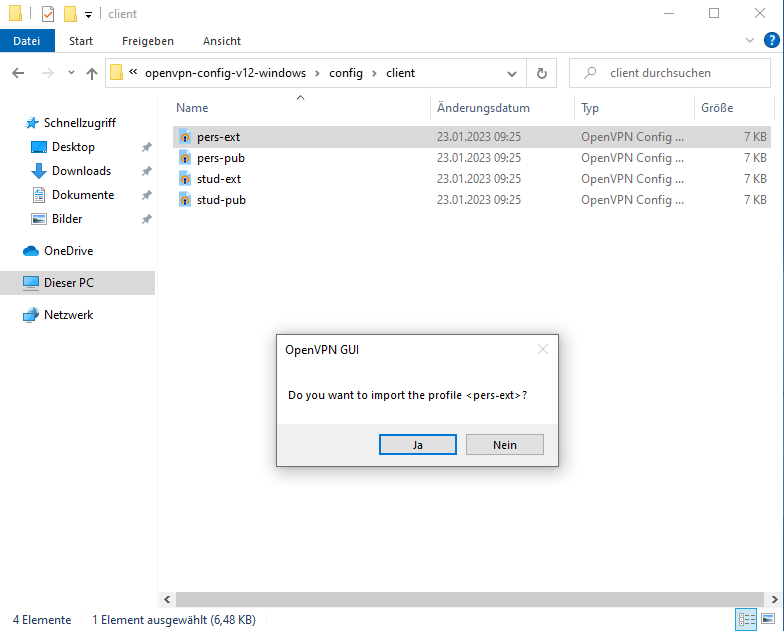Confirm profile import with Ja button
Viewport: 784px width, 631px height.
pyautogui.click(x=418, y=444)
